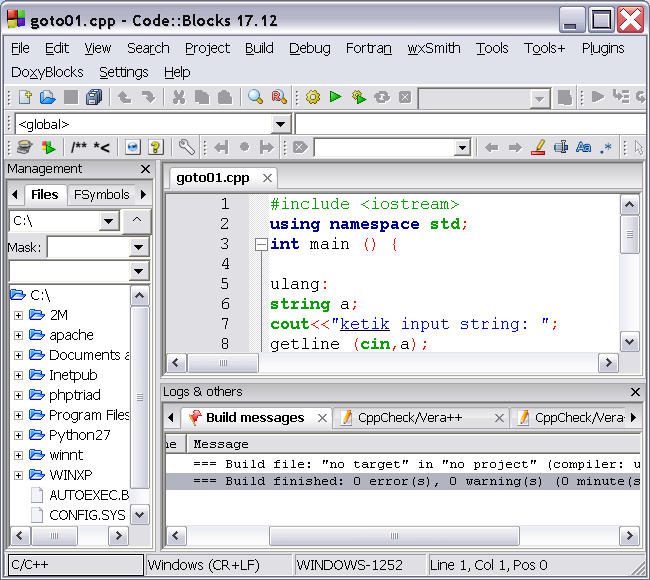
Task: Open the wxSmith menu
Action: (x=434, y=49)
